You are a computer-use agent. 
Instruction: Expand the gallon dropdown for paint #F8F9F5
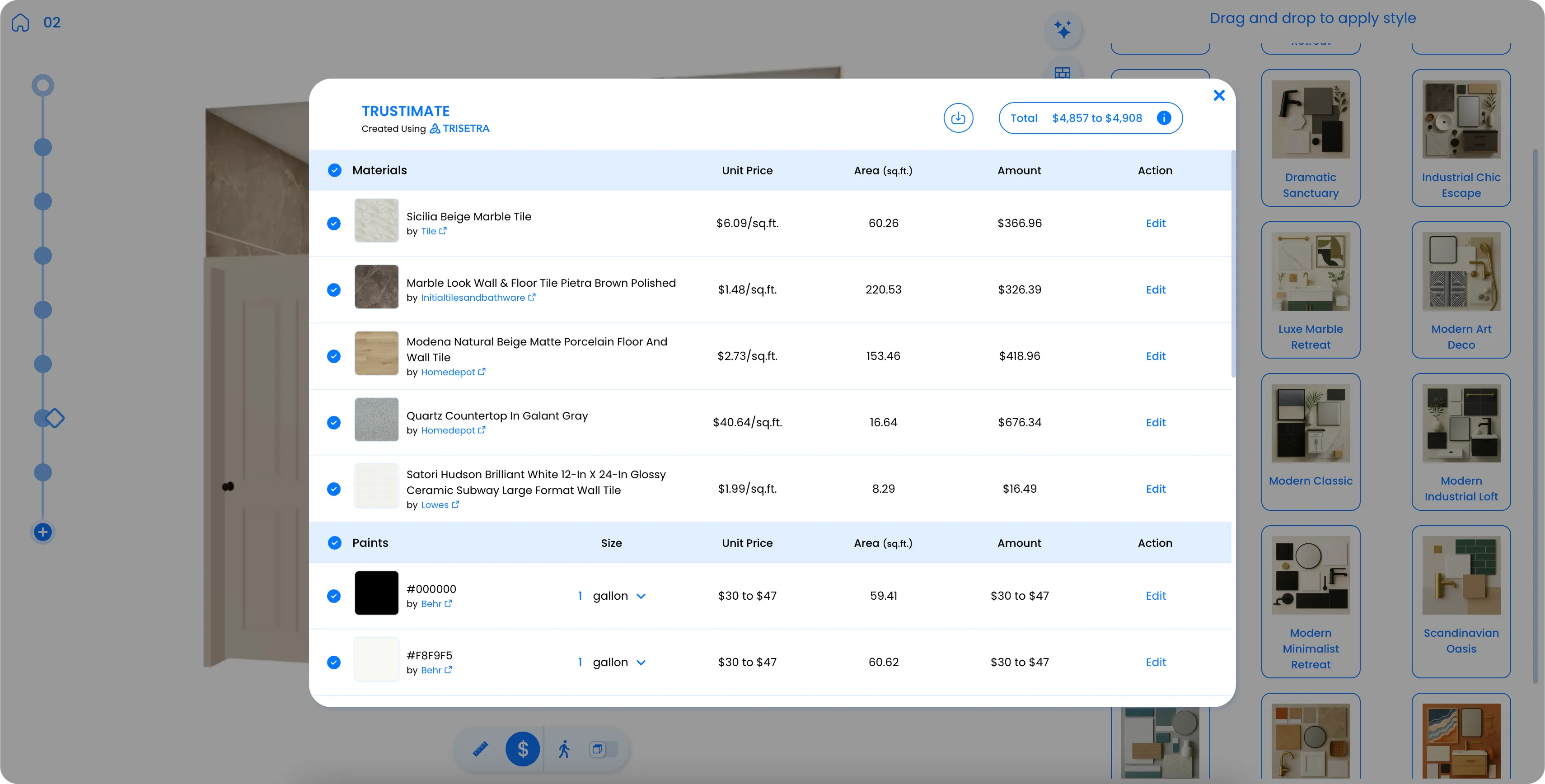[641, 663]
